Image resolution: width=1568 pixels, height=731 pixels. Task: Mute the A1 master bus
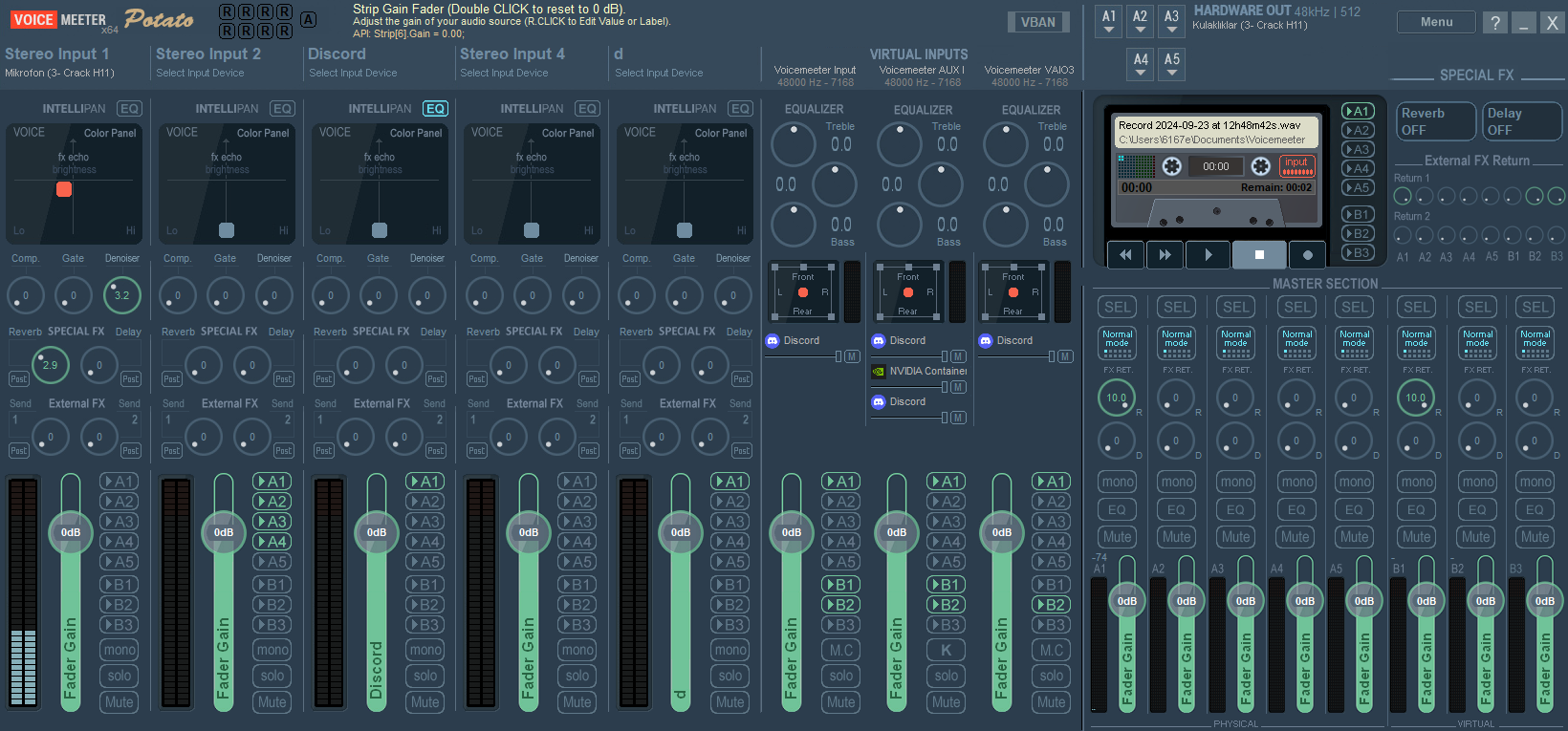pyautogui.click(x=1118, y=537)
